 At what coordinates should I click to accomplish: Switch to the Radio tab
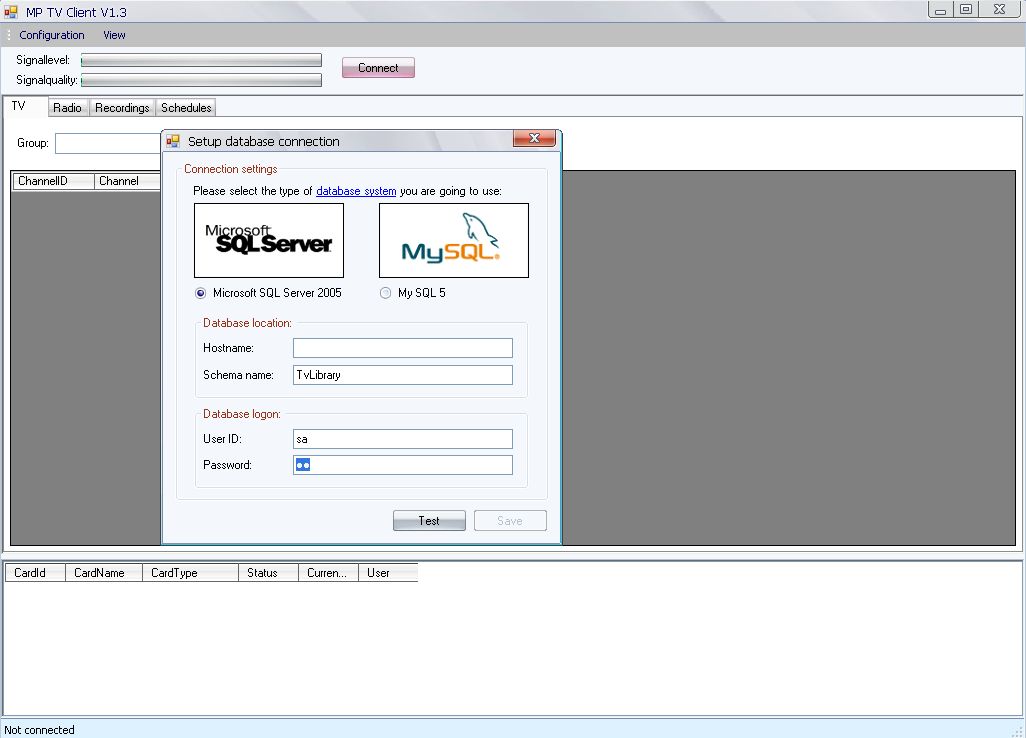(68, 108)
